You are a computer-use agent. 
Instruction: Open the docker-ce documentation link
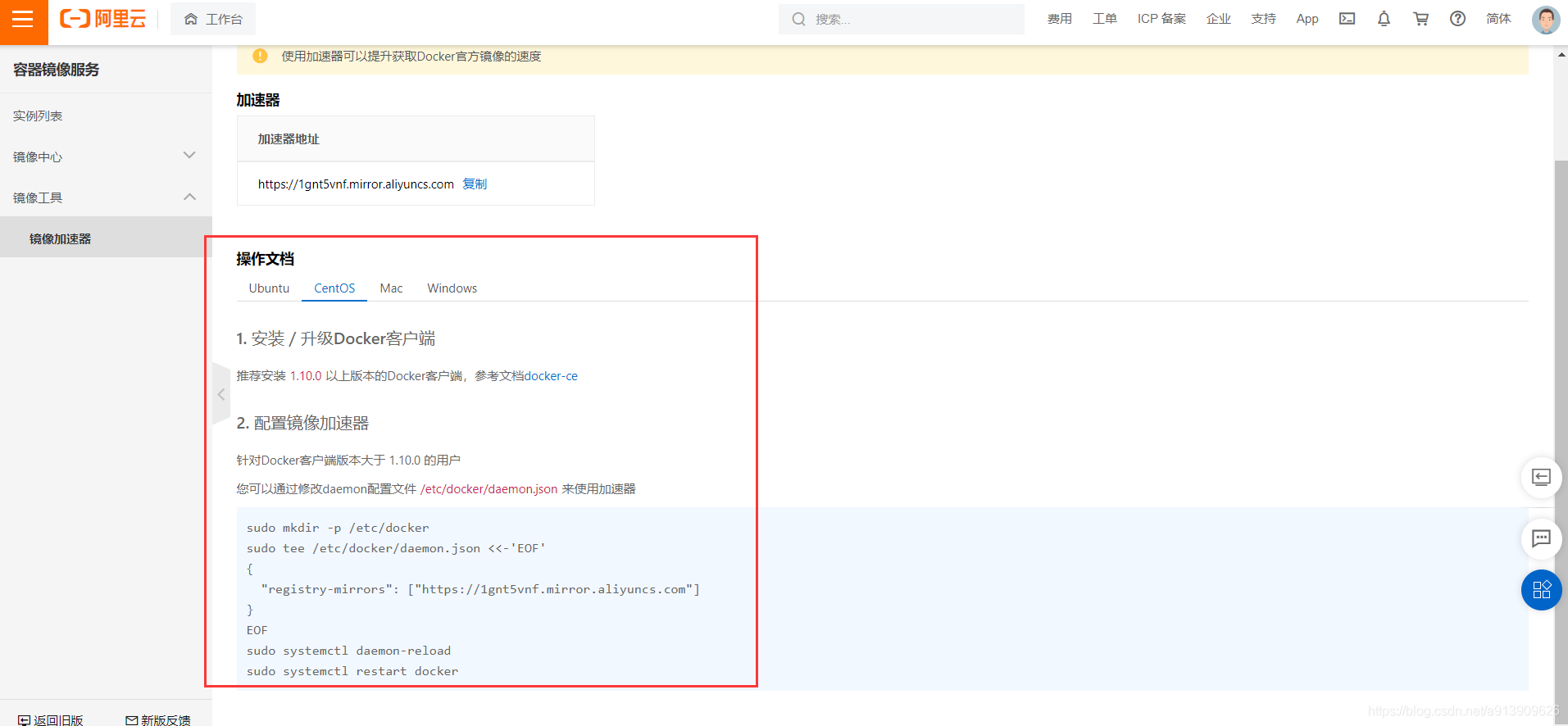pyautogui.click(x=551, y=376)
